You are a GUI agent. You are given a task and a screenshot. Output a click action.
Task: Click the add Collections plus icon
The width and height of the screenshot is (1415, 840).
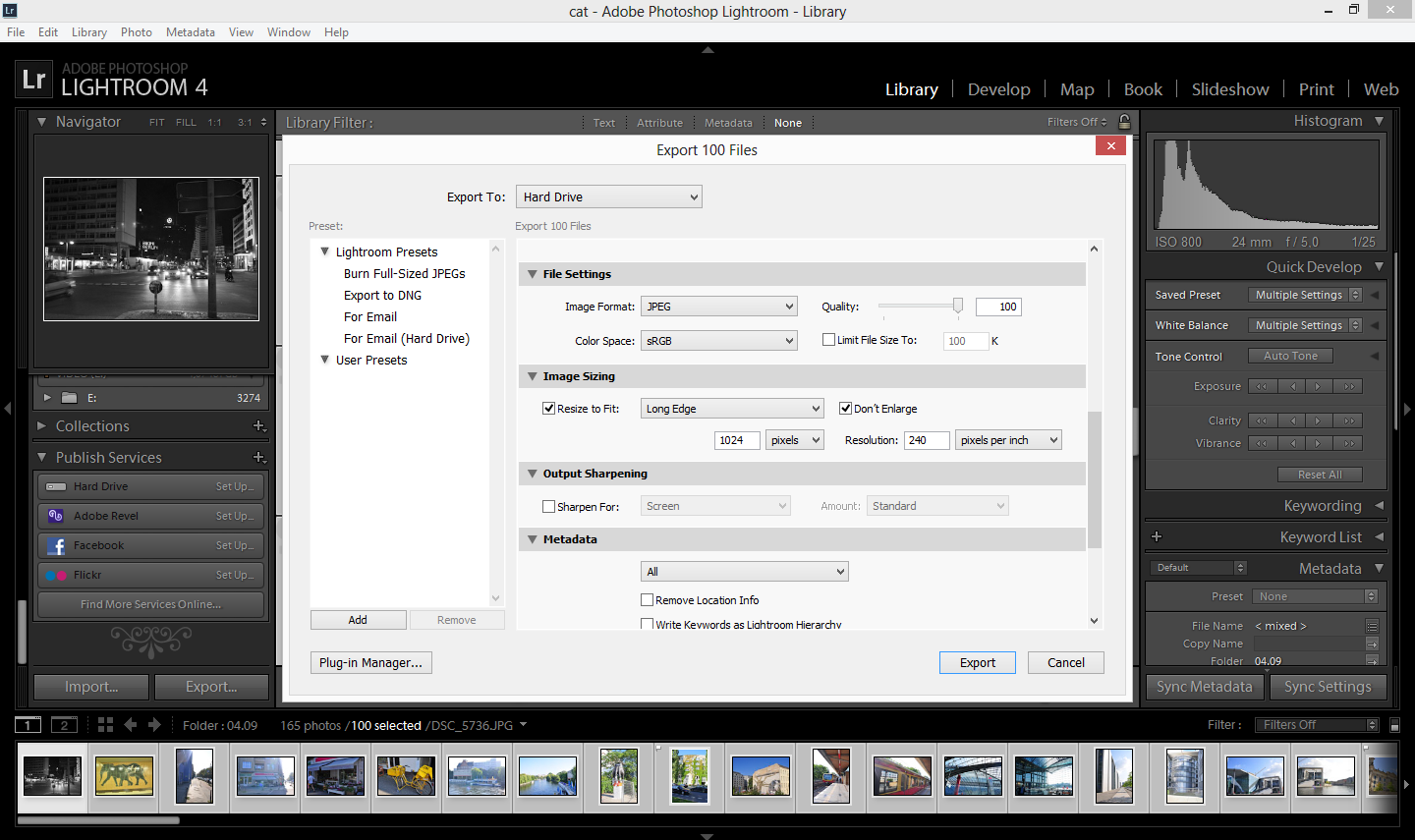tap(259, 425)
